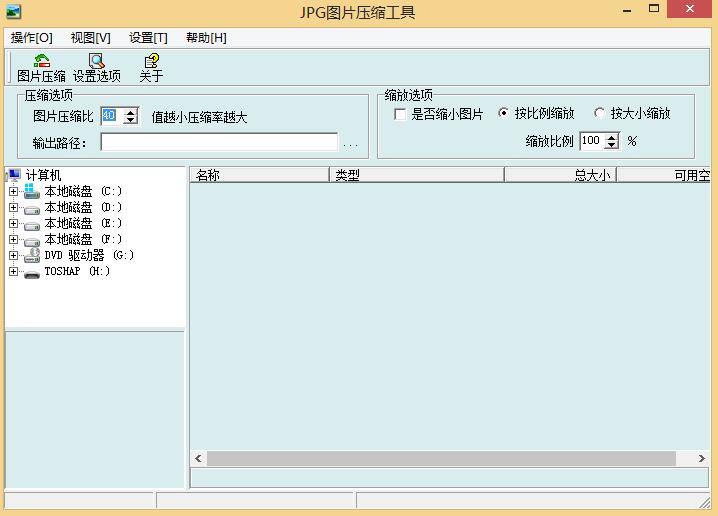
Task: Expand the 本地磁盘 (F:) tree node
Action: tap(13, 239)
